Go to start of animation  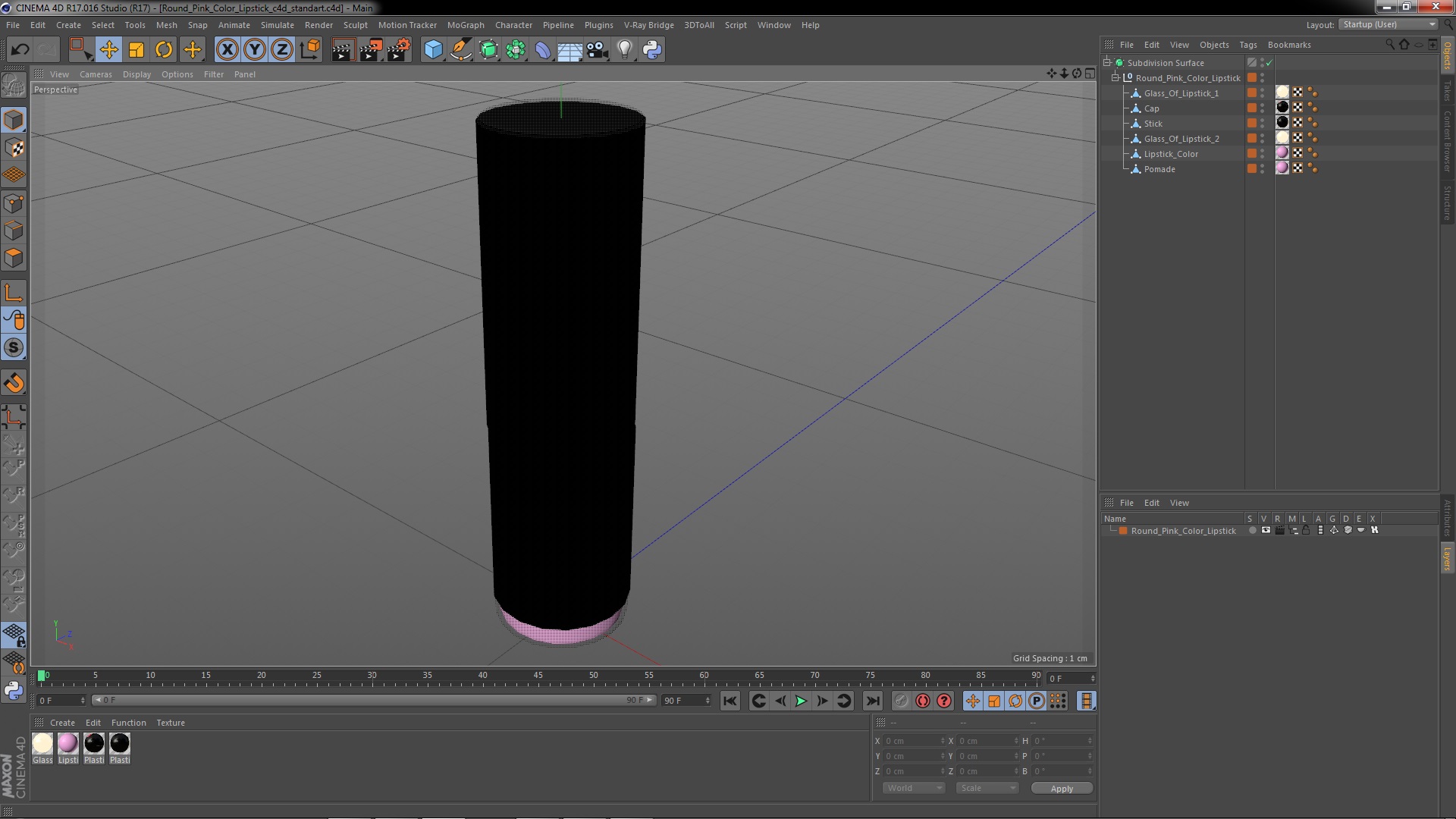coord(730,701)
